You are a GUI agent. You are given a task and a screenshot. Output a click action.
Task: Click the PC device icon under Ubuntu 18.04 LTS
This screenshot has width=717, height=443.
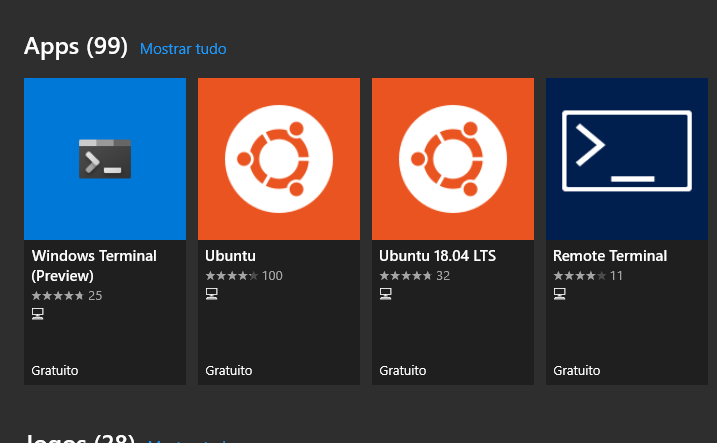[x=385, y=294]
